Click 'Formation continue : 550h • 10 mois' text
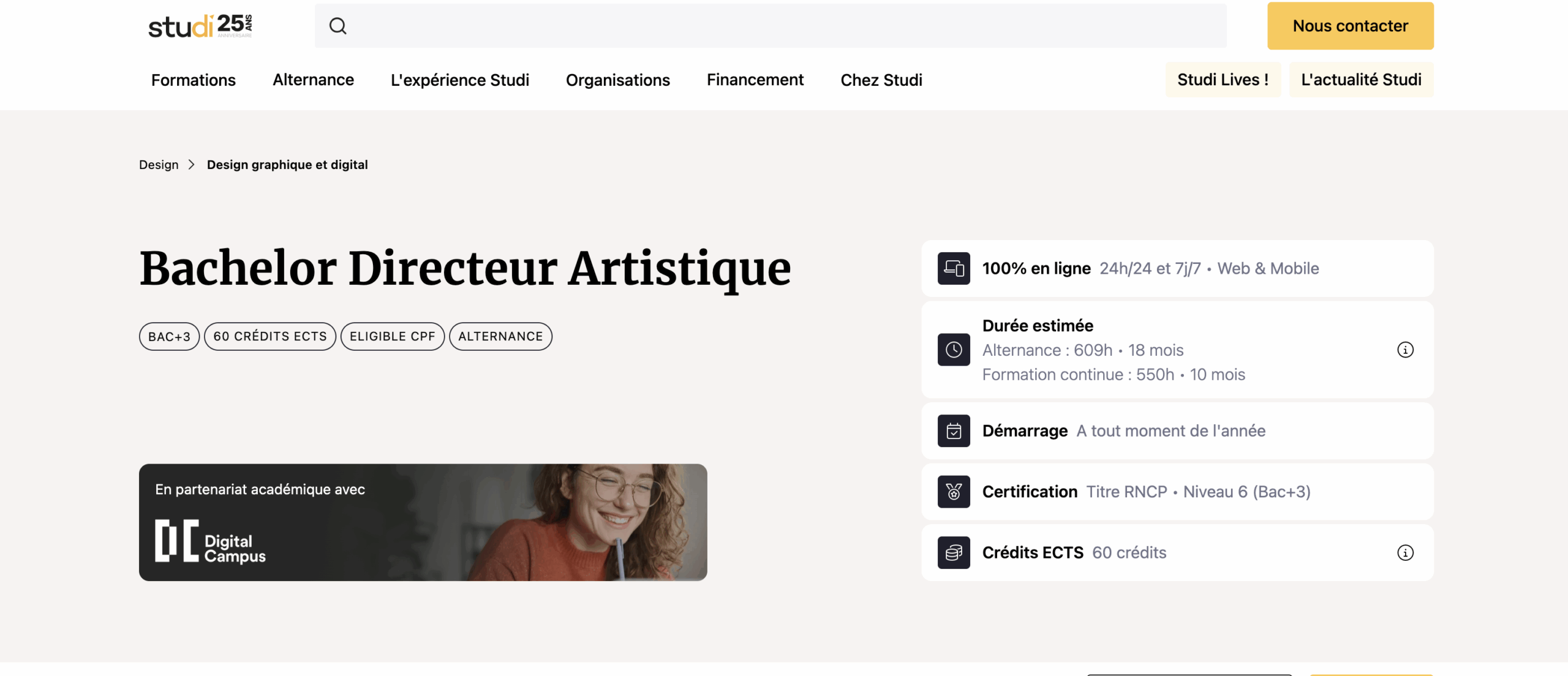The image size is (1568, 676). 1114,375
